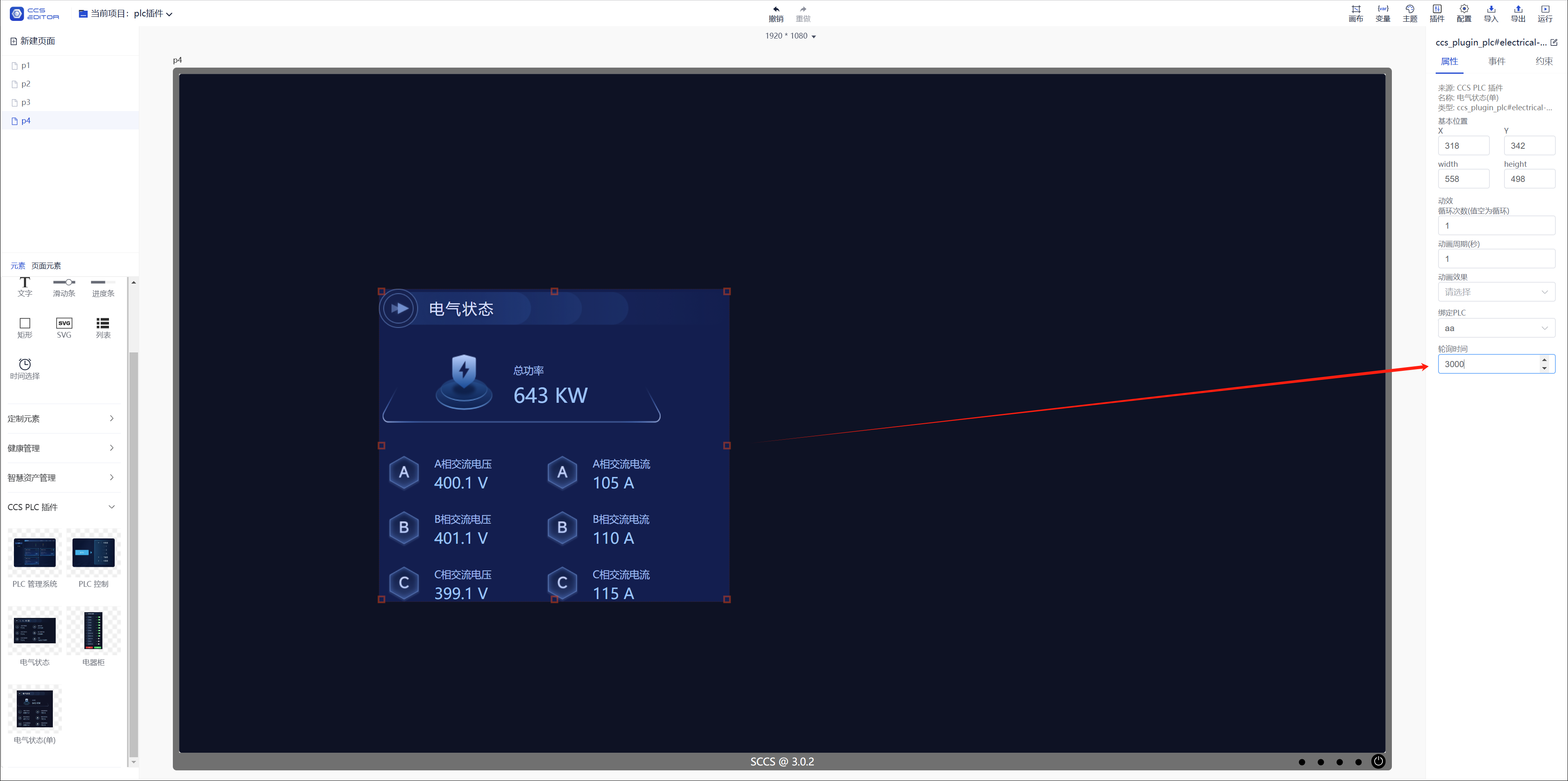This screenshot has width=1568, height=781.
Task: Click the width input field
Action: [1463, 179]
